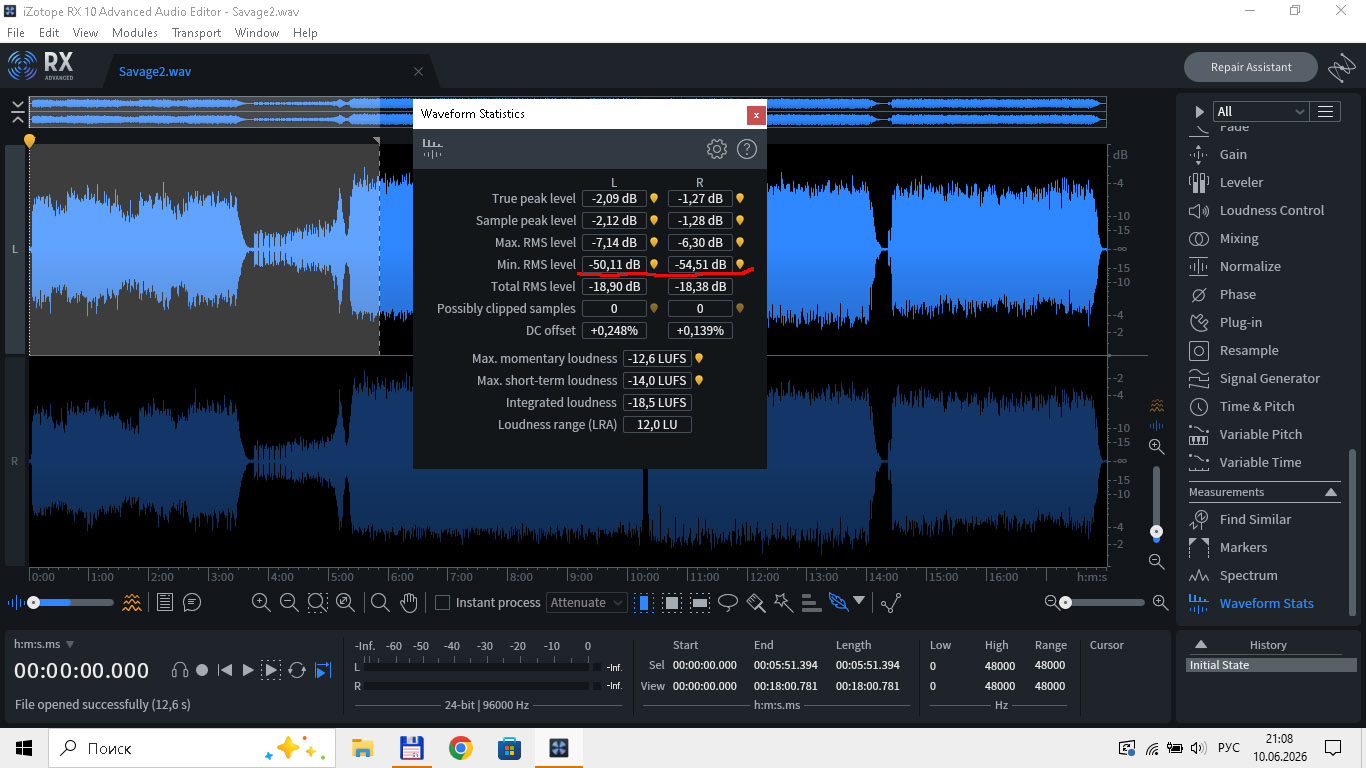
Task: Launch the Repair Assistant
Action: pyautogui.click(x=1251, y=67)
